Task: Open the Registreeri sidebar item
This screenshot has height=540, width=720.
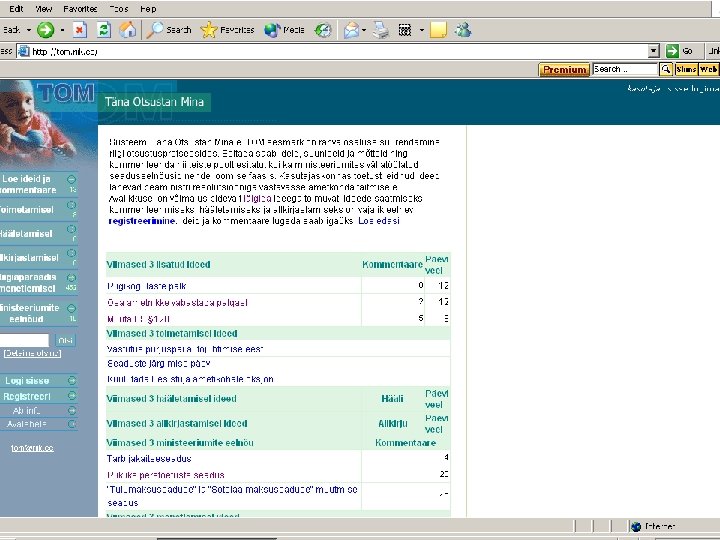Action: coord(27,396)
